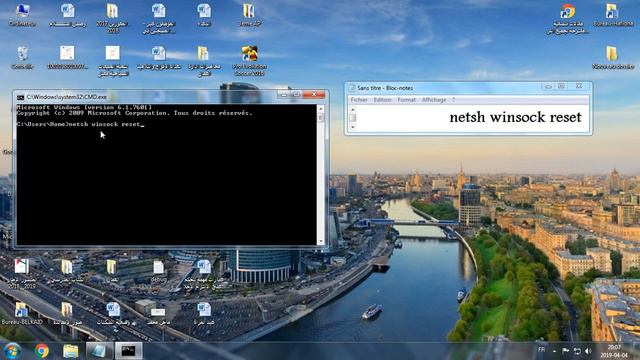
Task: Launch Chrome from the taskbar
Action: tap(41, 351)
